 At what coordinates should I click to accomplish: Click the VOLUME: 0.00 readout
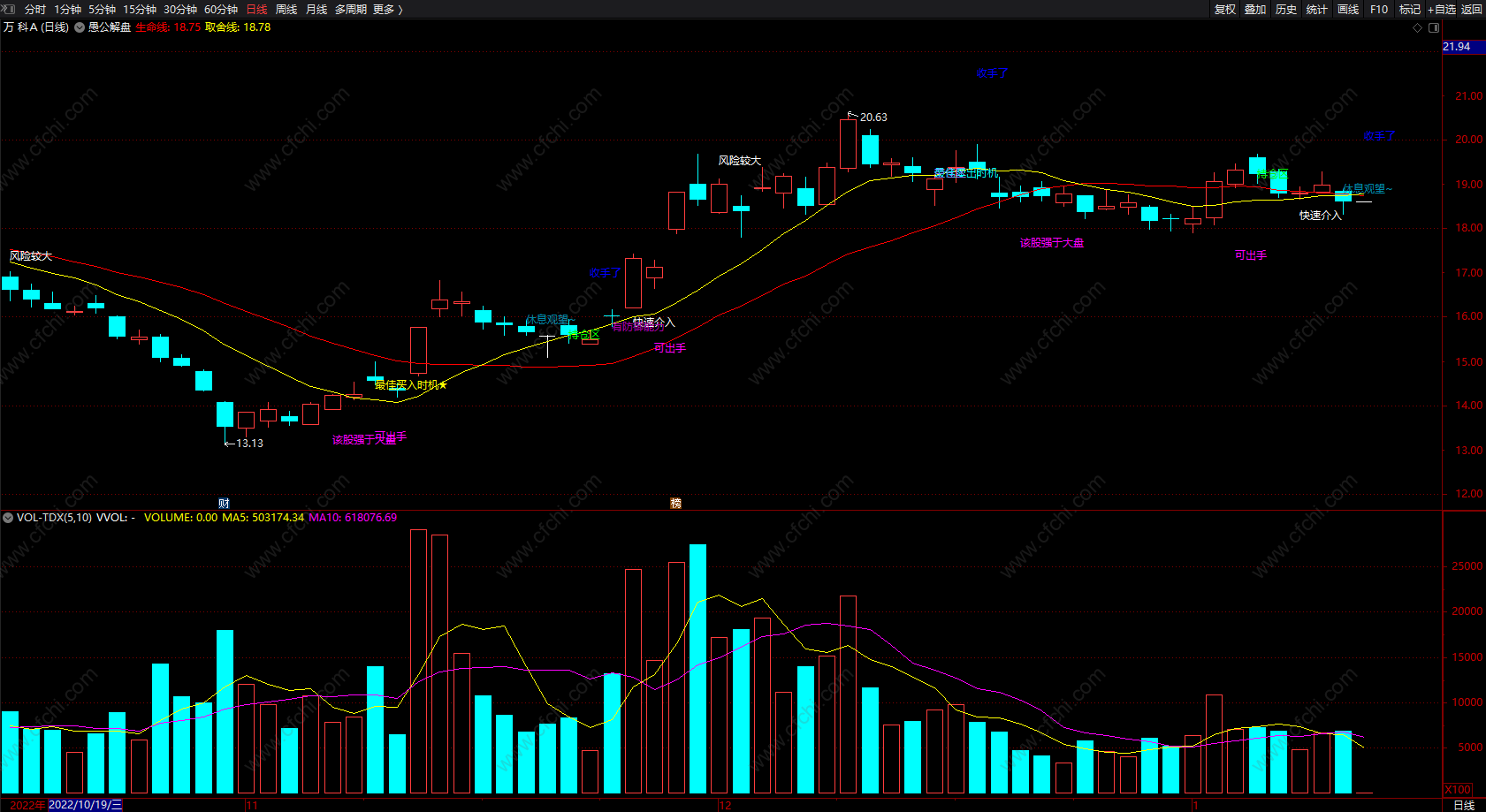click(180, 518)
